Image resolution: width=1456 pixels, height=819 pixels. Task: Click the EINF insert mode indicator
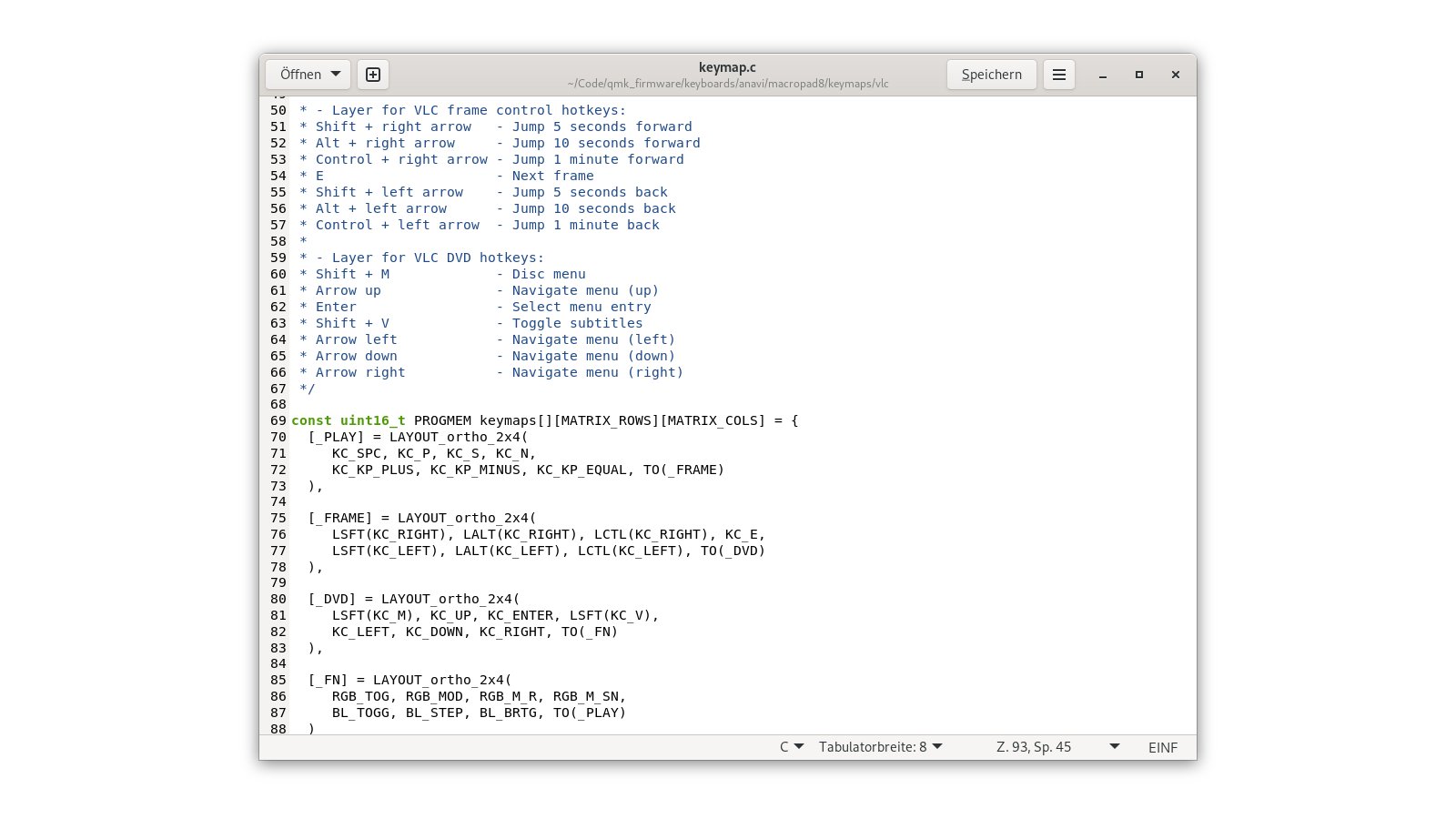point(1163,747)
